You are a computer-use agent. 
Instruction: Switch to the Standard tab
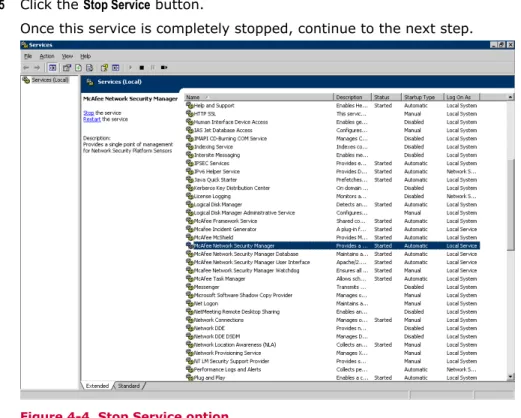(129, 386)
